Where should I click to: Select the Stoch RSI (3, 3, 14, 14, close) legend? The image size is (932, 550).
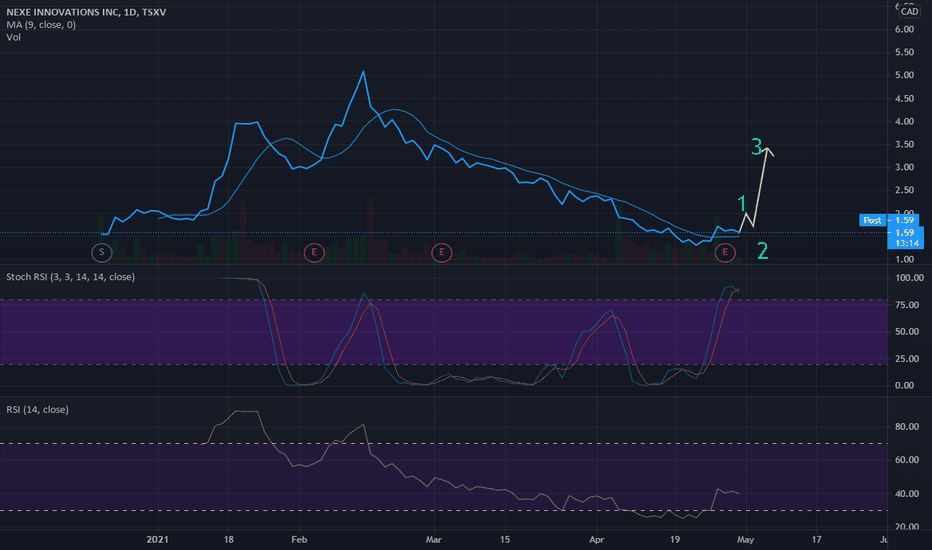click(70, 276)
